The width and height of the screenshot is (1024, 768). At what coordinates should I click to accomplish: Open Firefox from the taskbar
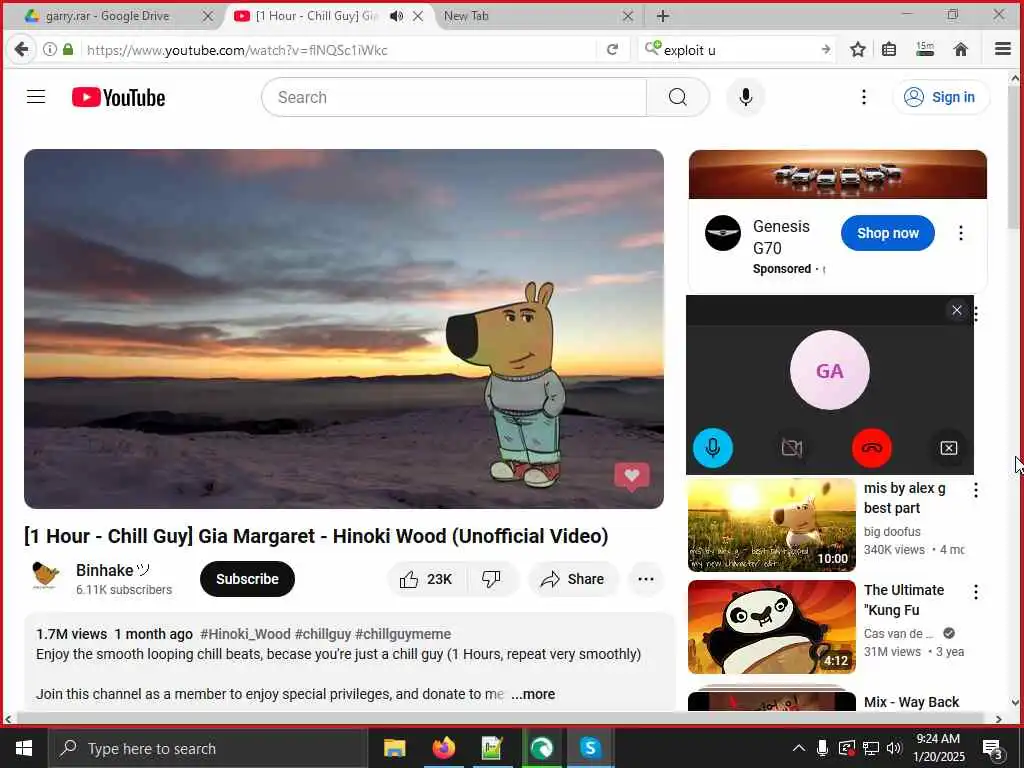[x=443, y=748]
